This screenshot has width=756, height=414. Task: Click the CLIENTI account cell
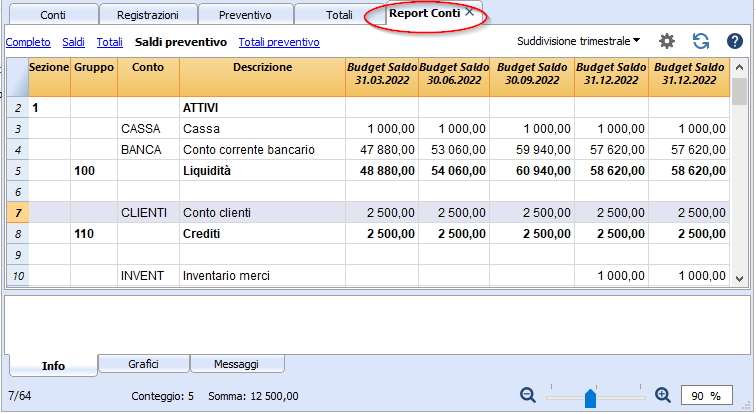tap(148, 213)
